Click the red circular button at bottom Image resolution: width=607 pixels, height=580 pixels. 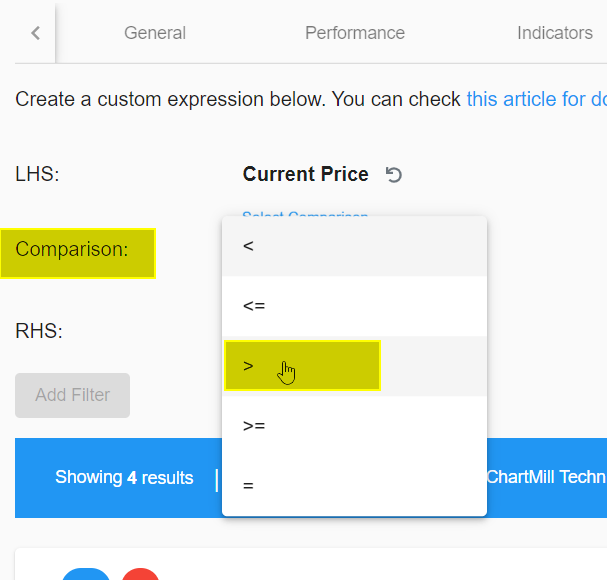click(141, 574)
